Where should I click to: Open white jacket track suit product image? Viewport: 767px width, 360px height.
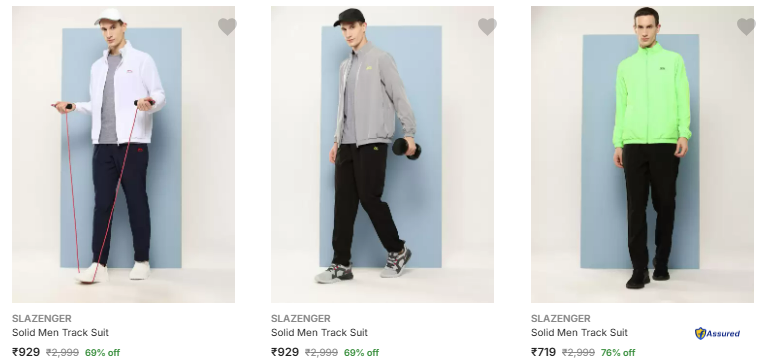[123, 154]
